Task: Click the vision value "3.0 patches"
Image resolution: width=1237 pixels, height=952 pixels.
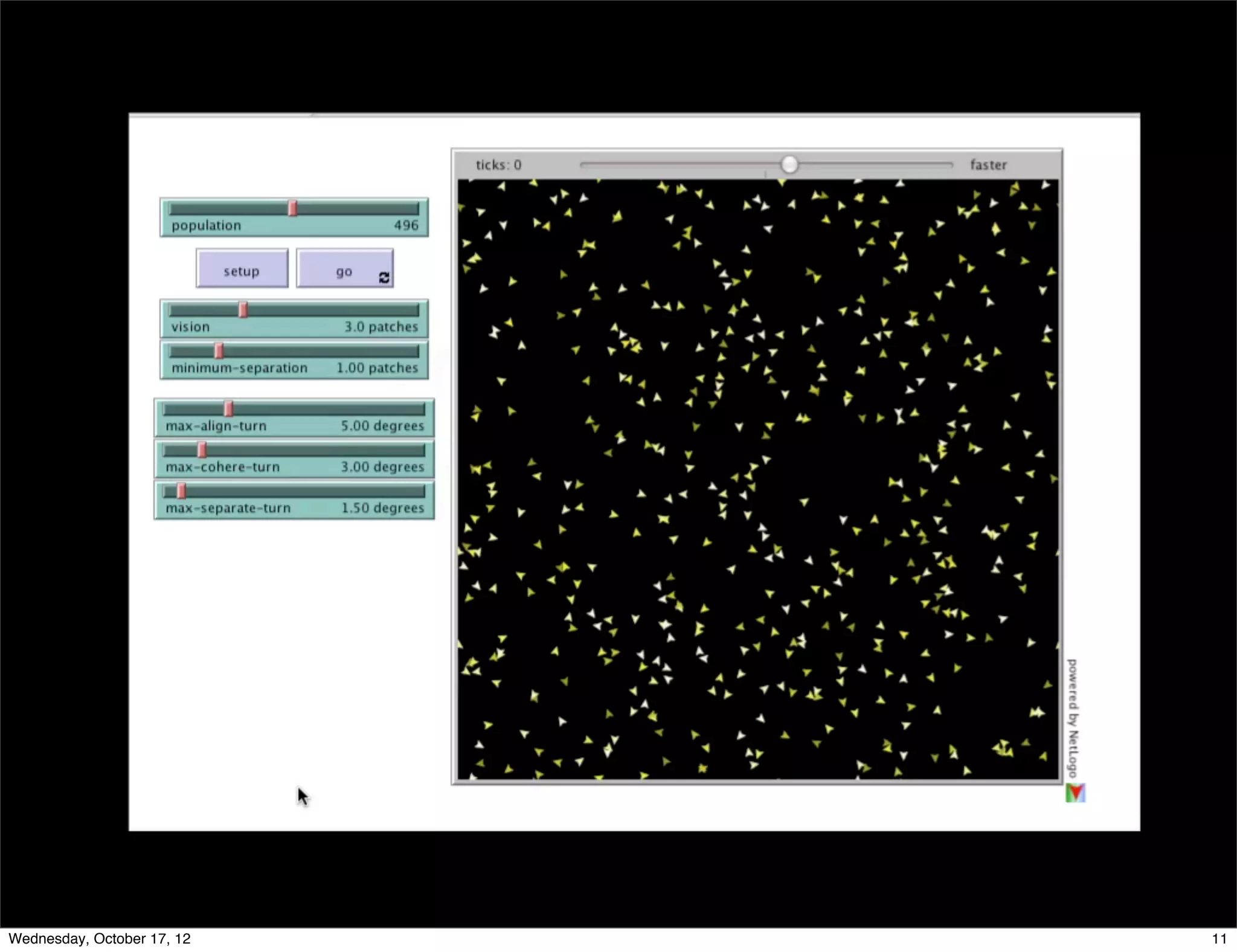Action: coord(381,327)
